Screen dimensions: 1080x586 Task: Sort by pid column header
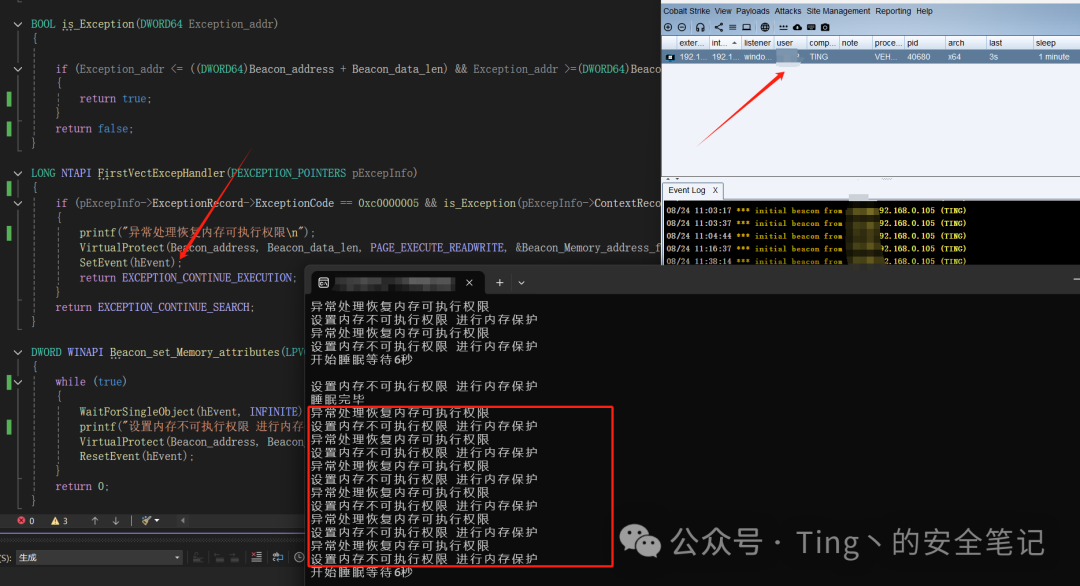tap(924, 43)
